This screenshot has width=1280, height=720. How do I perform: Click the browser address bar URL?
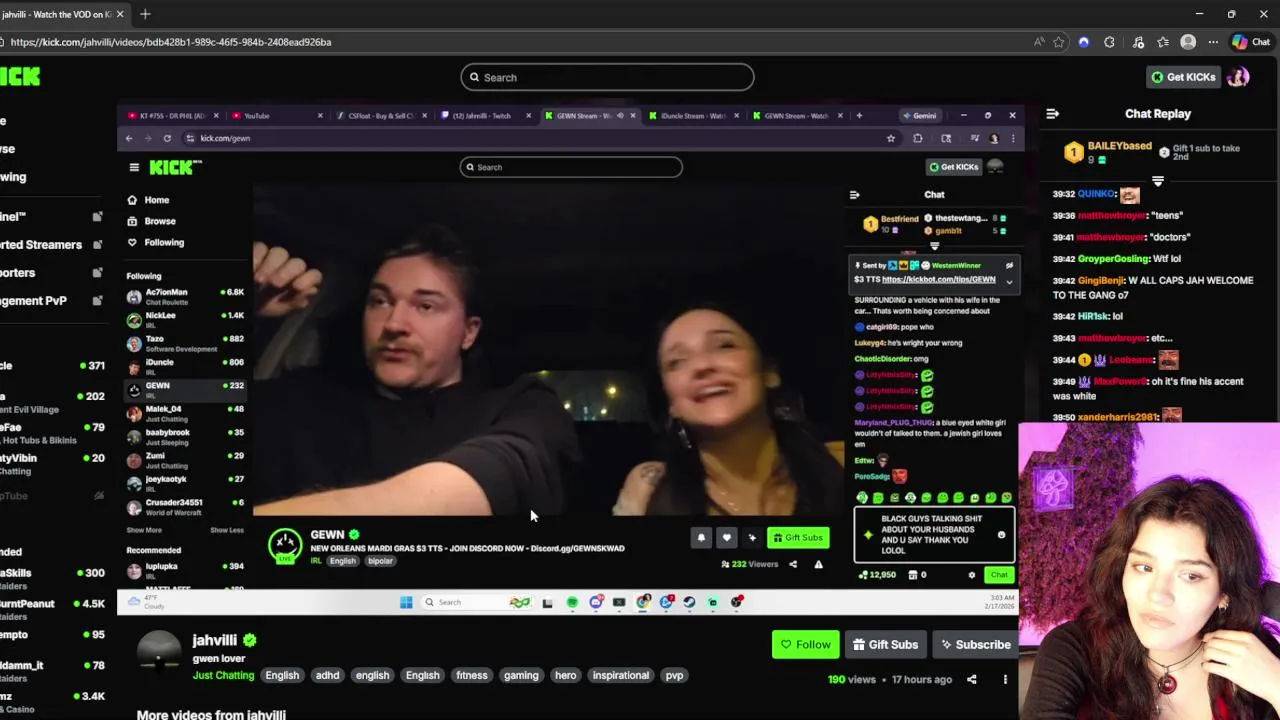pyautogui.click(x=171, y=42)
